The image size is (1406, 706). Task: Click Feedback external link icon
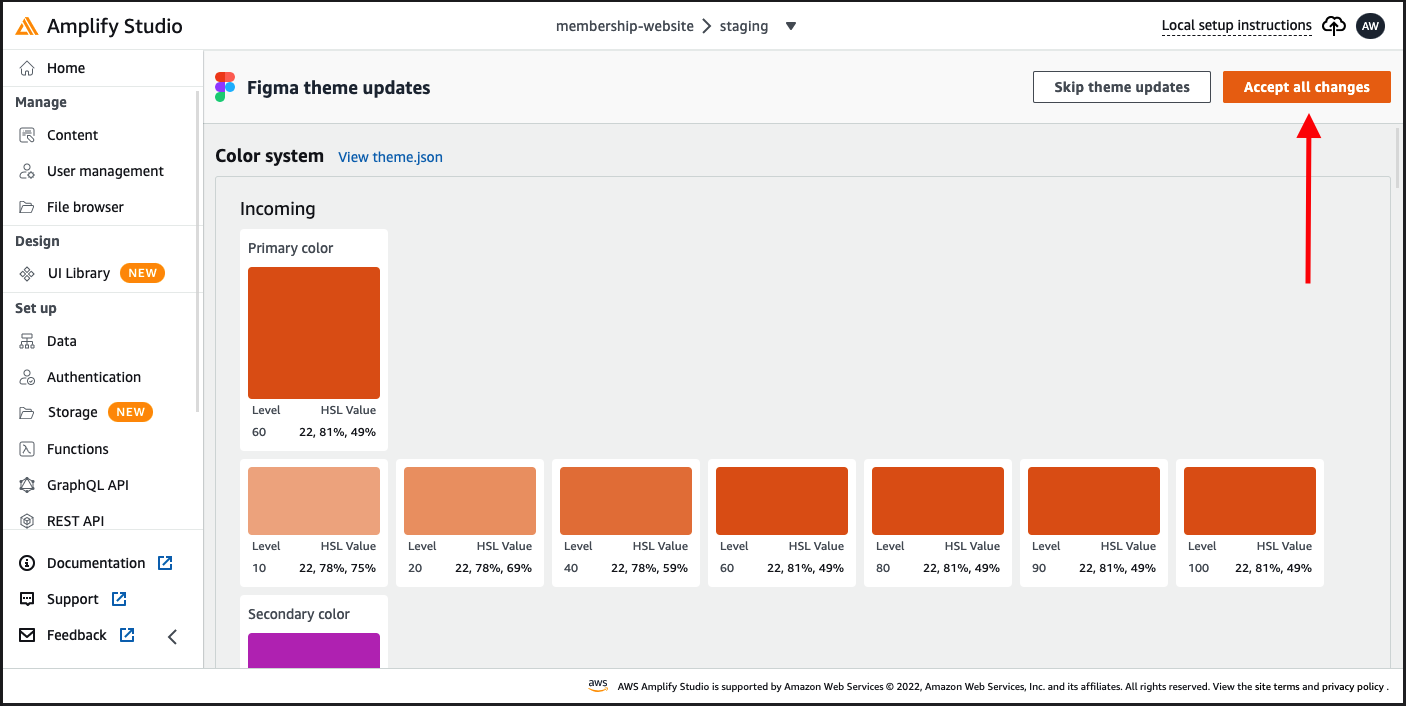click(x=127, y=635)
